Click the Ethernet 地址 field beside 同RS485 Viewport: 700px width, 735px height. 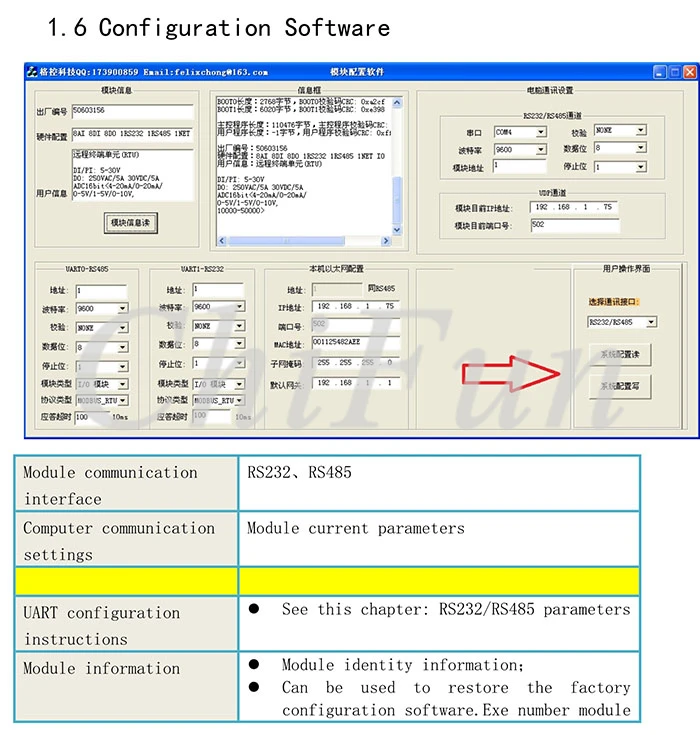tap(337, 290)
